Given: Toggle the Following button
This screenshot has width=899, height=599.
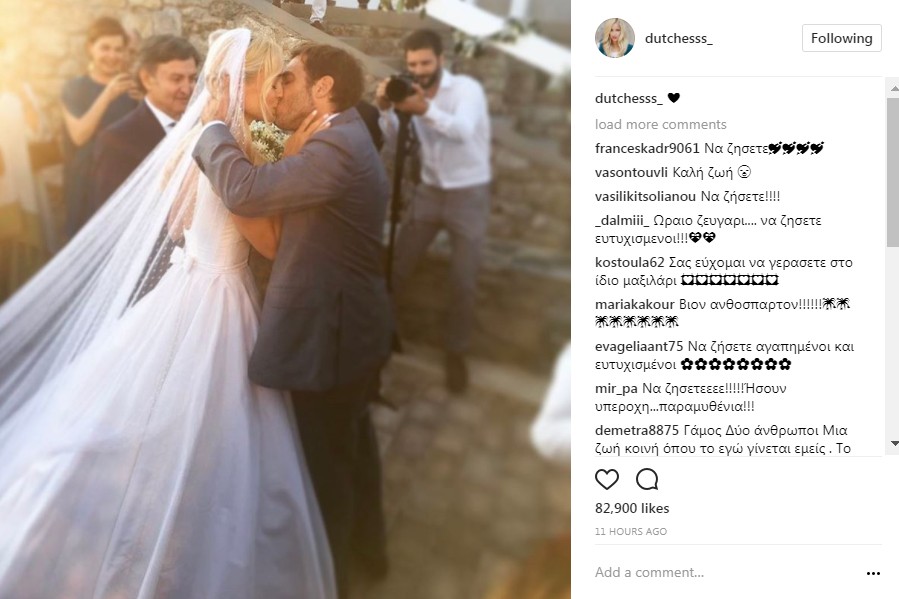Looking at the screenshot, I should pos(841,38).
